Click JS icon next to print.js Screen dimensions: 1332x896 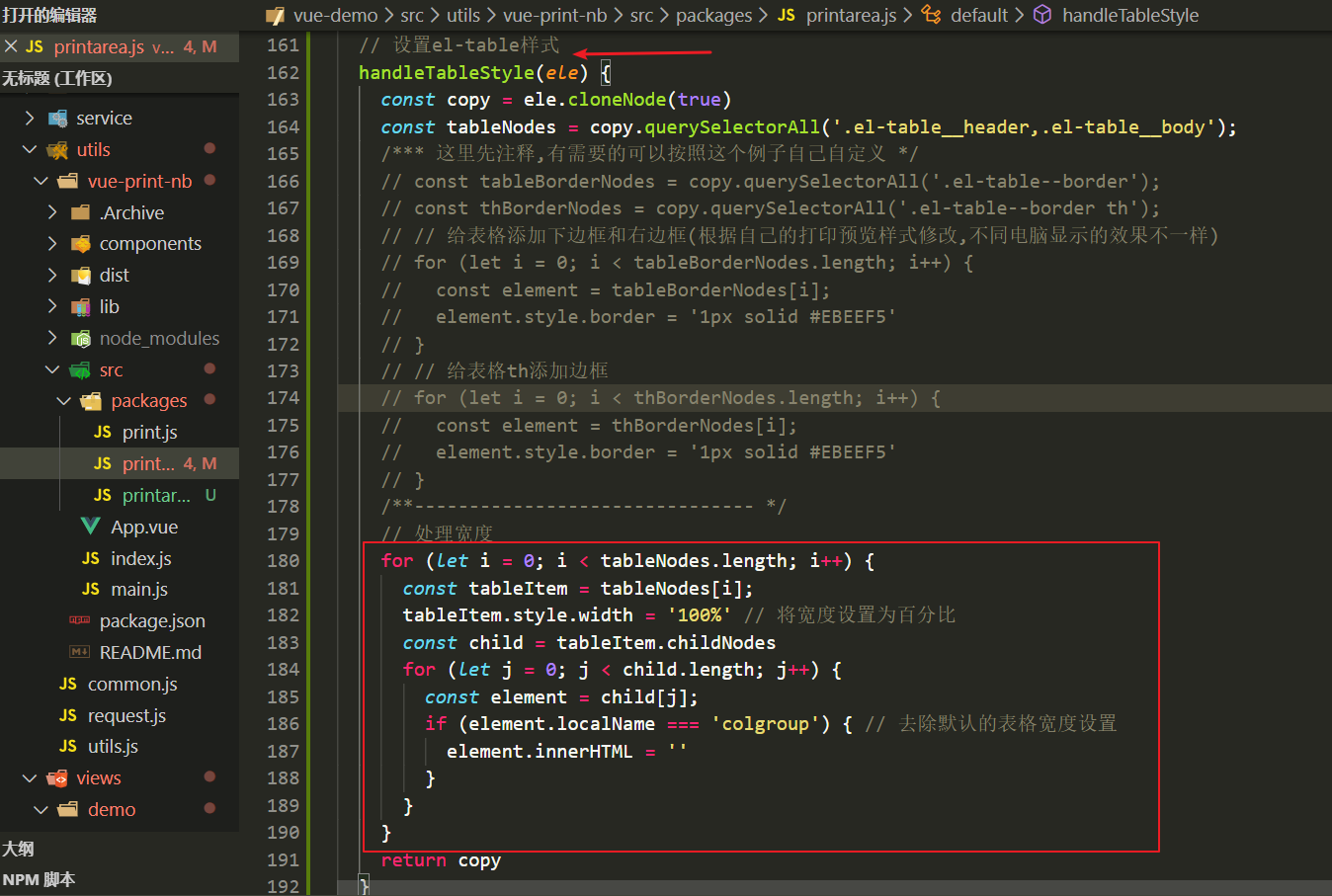103,432
